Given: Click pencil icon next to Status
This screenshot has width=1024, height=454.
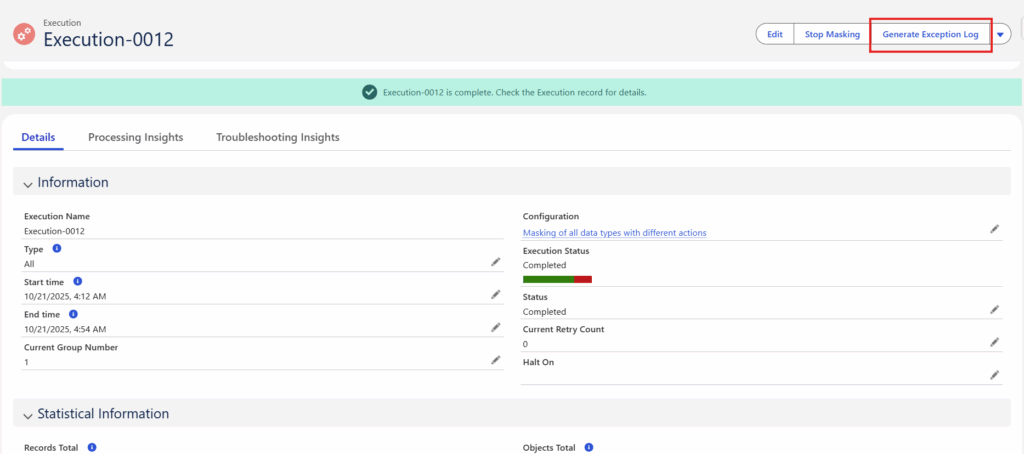Looking at the screenshot, I should tap(994, 310).
